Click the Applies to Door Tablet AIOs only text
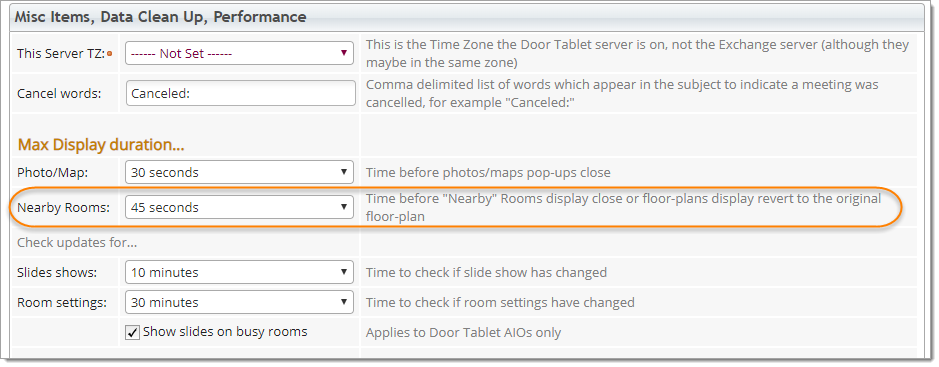939x367 pixels. point(464,333)
